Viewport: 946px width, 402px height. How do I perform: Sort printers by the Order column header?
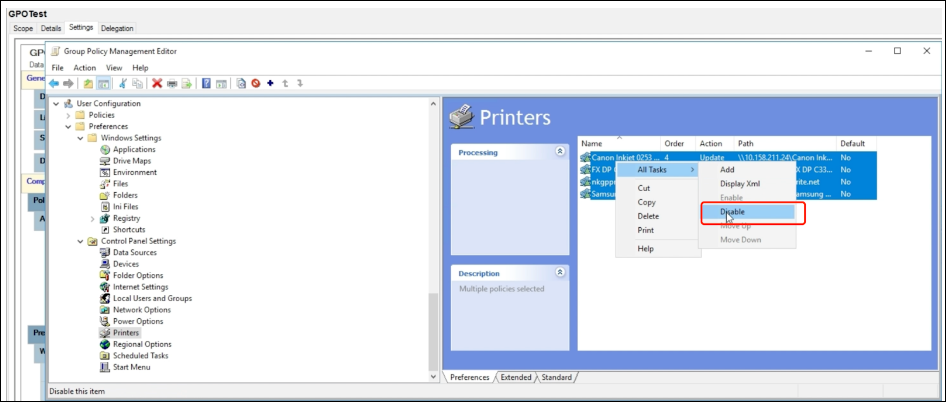pyautogui.click(x=678, y=144)
